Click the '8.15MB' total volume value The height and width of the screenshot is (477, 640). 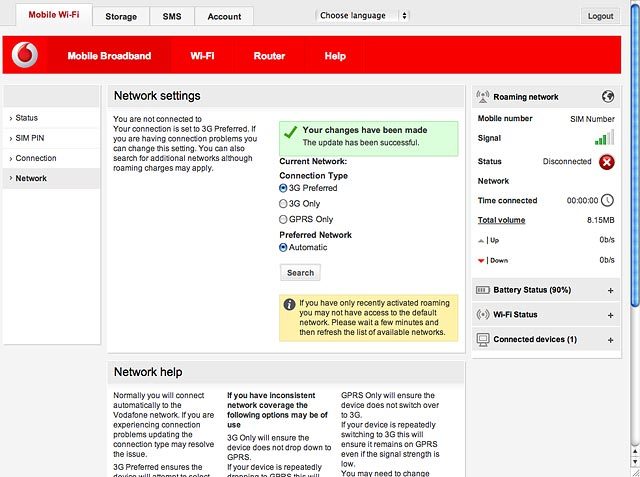click(x=600, y=220)
